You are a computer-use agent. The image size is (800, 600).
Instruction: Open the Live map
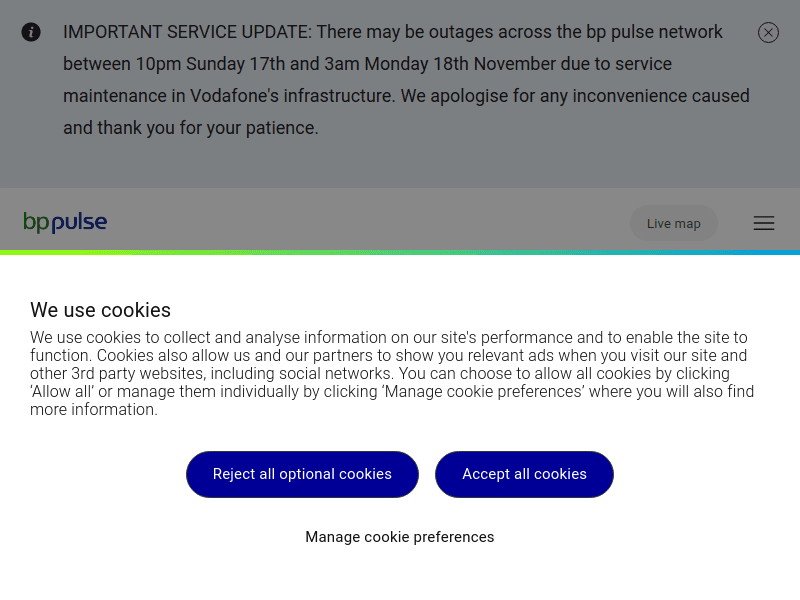tap(674, 223)
